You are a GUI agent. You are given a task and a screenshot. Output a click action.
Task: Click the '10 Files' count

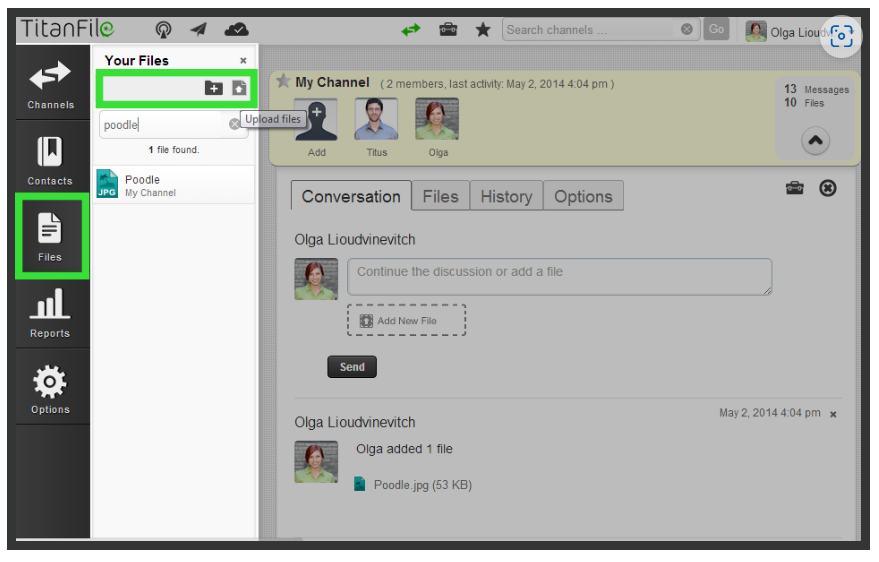(x=804, y=103)
